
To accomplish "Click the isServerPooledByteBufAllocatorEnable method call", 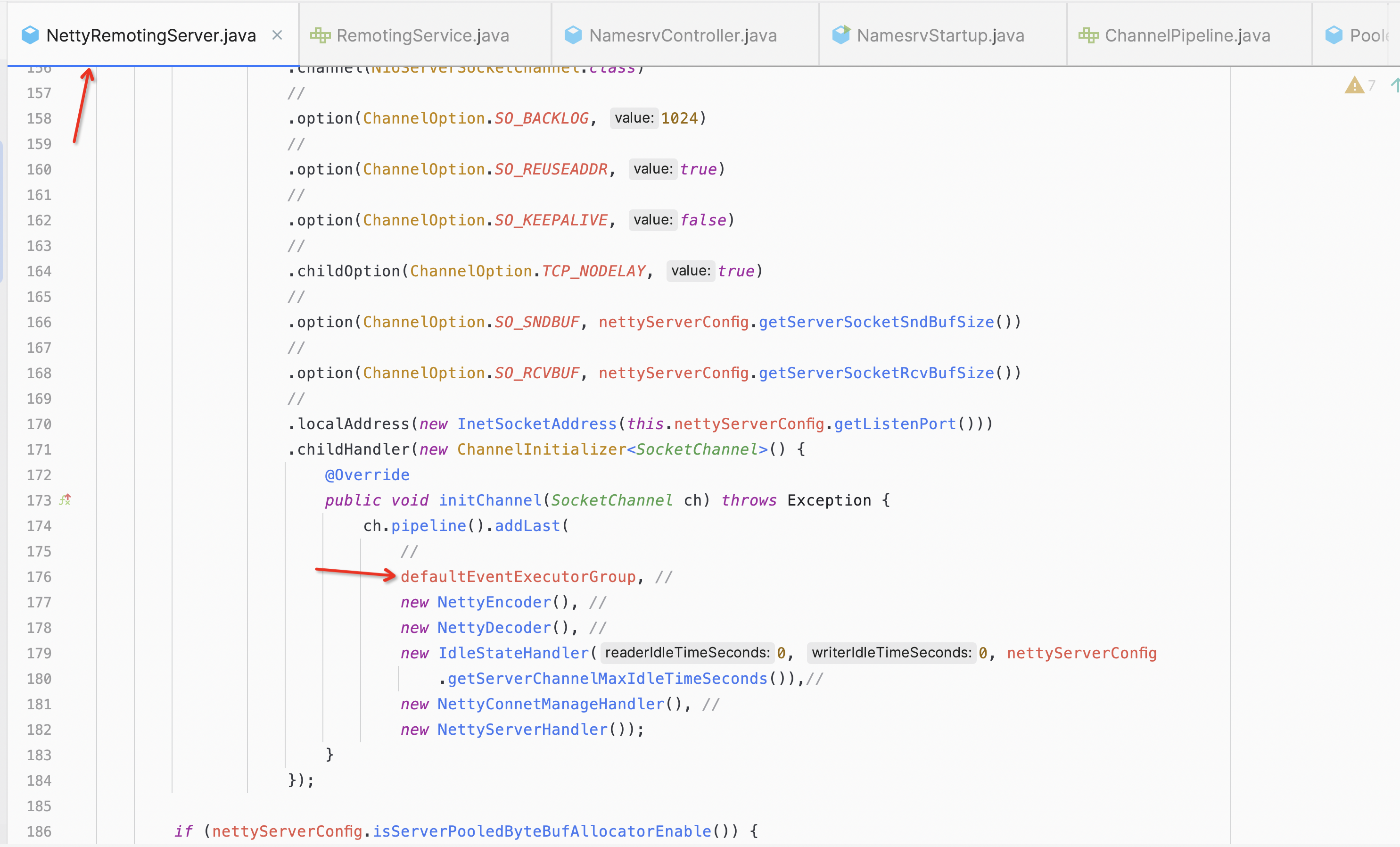I will [x=542, y=831].
